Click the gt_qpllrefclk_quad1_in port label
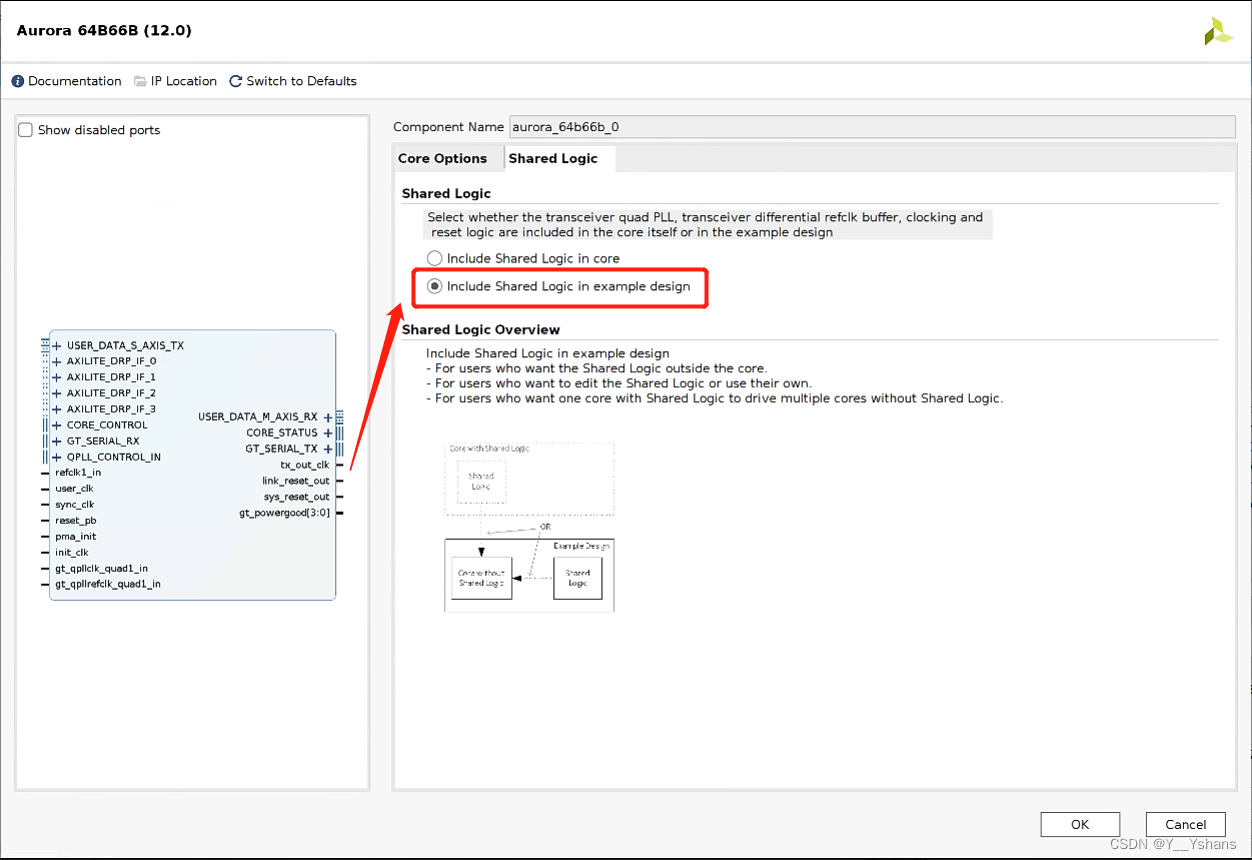The width and height of the screenshot is (1252, 860). tap(108, 585)
